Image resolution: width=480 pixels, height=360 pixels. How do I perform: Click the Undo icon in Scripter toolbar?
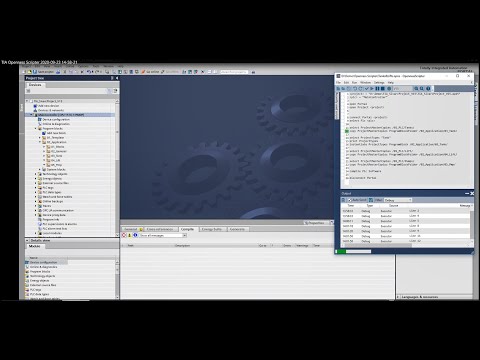pos(355,89)
